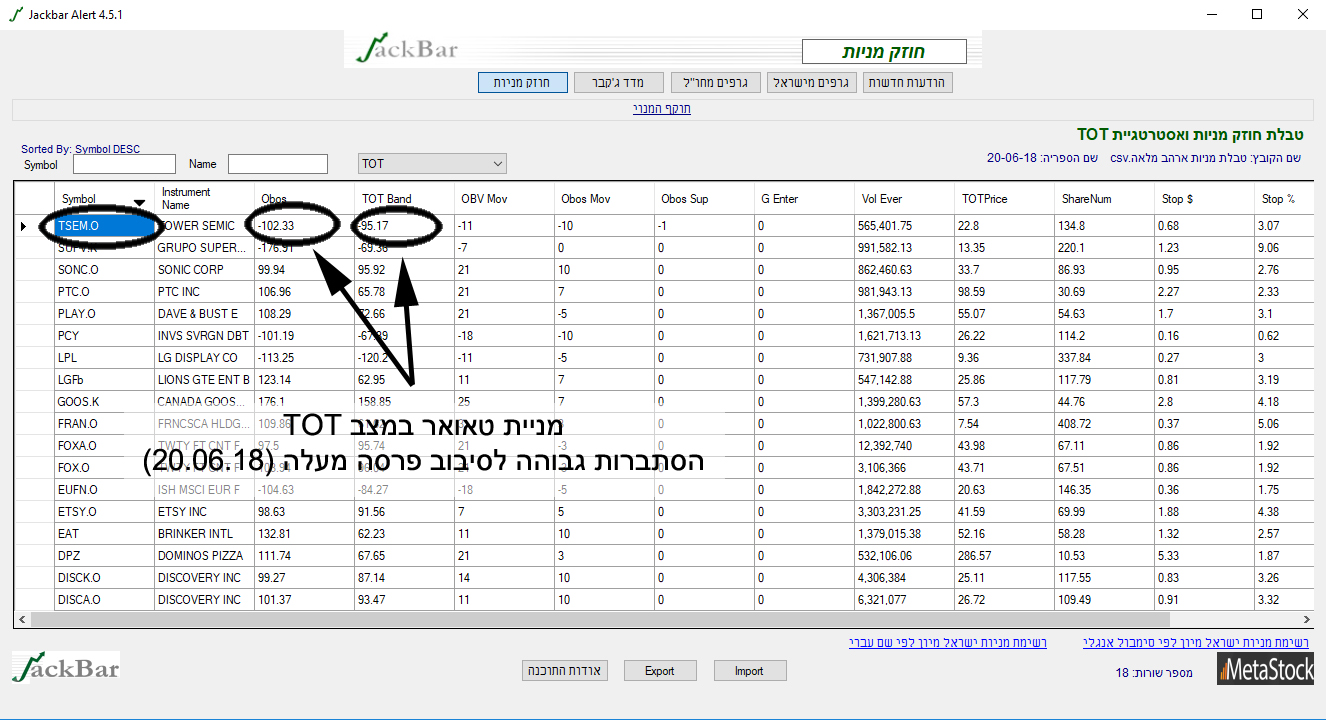
Task: Click the Stop $ column header
Action: click(x=1204, y=198)
